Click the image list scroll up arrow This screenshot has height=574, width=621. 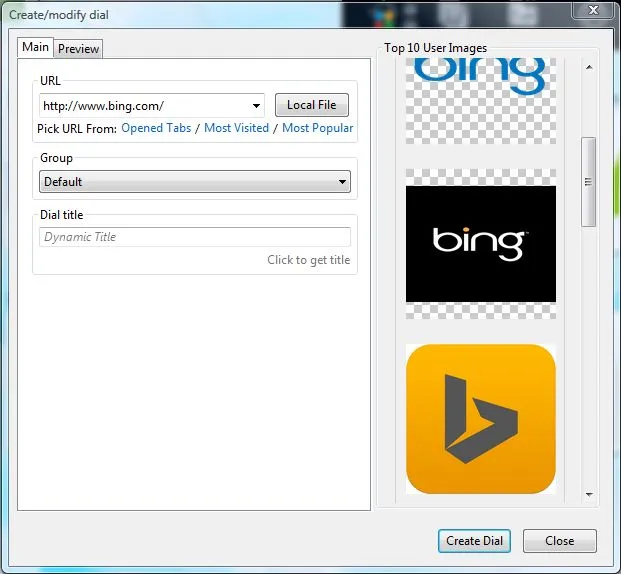(x=589, y=67)
